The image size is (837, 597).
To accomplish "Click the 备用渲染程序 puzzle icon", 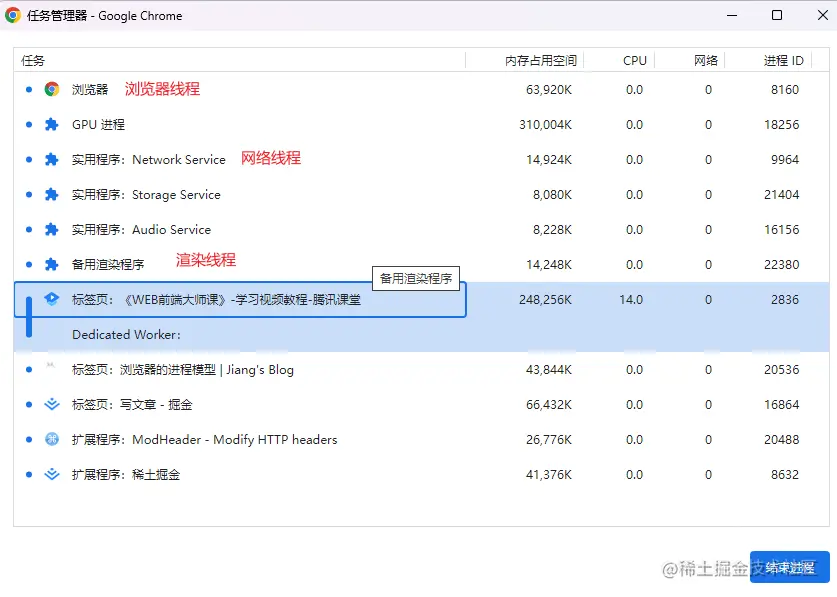I will pyautogui.click(x=52, y=264).
